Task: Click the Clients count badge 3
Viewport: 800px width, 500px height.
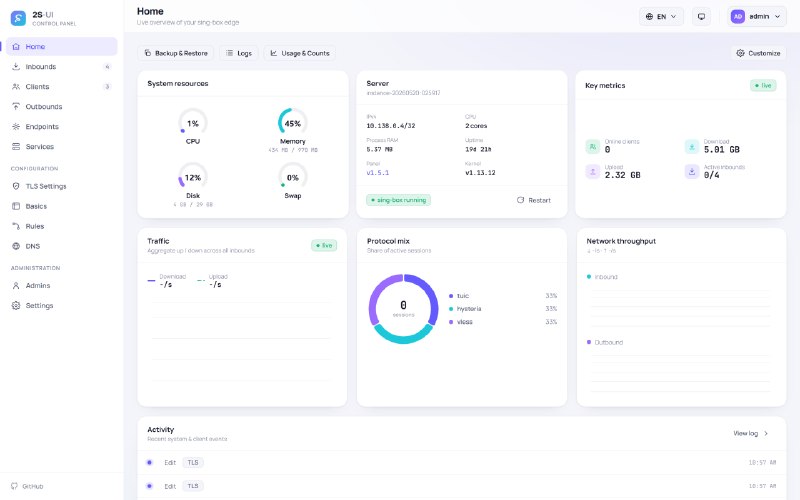Action: [x=107, y=87]
